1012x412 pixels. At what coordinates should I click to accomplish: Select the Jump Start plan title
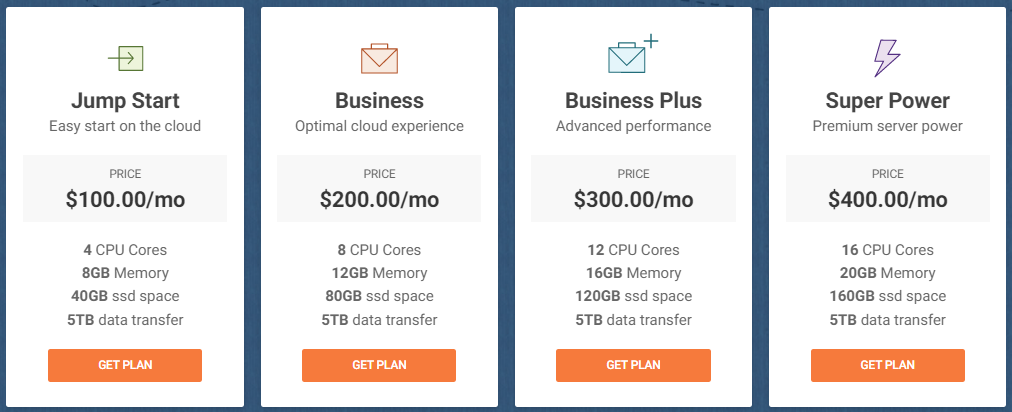tap(125, 101)
